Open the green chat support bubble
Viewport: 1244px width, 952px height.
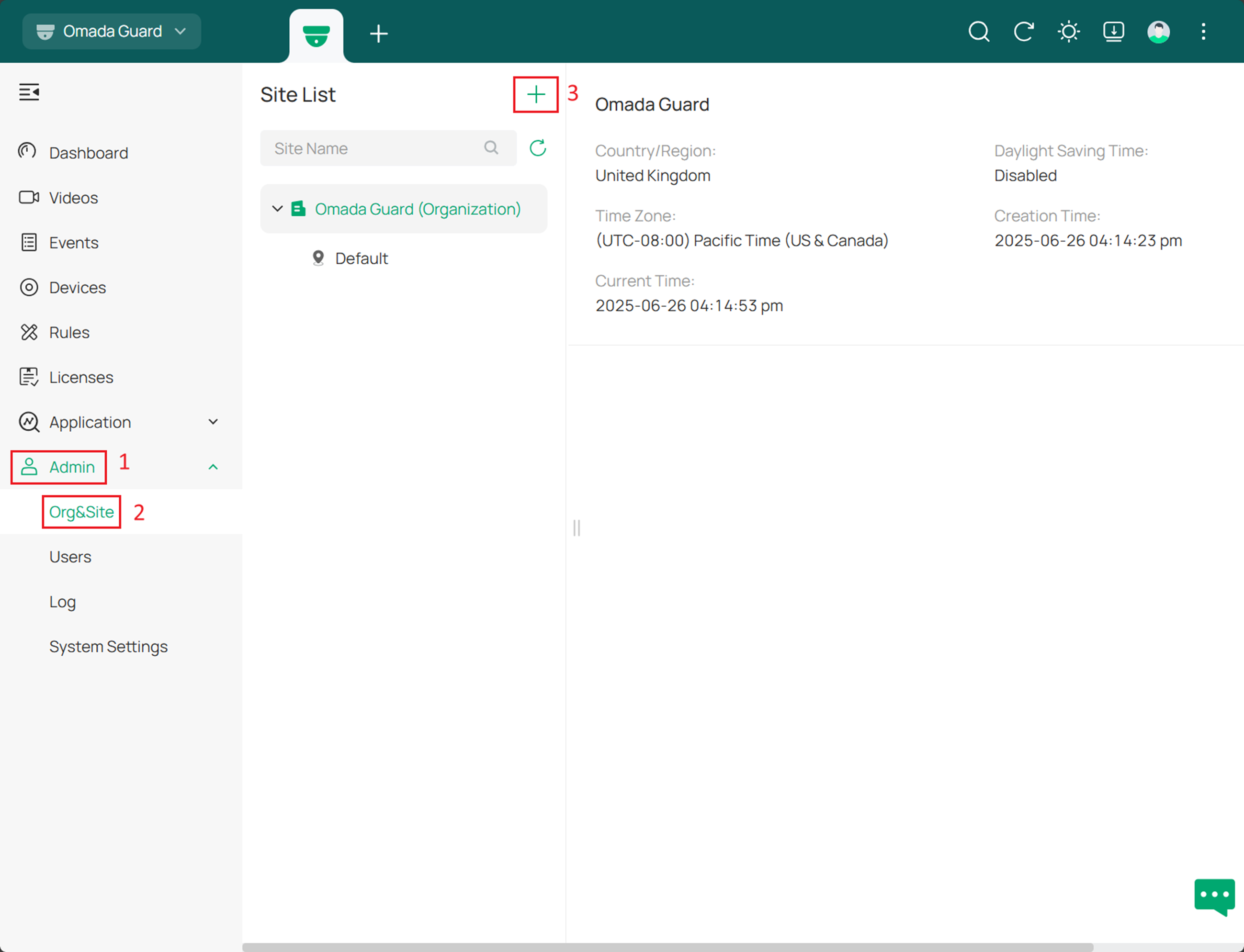pos(1214,896)
